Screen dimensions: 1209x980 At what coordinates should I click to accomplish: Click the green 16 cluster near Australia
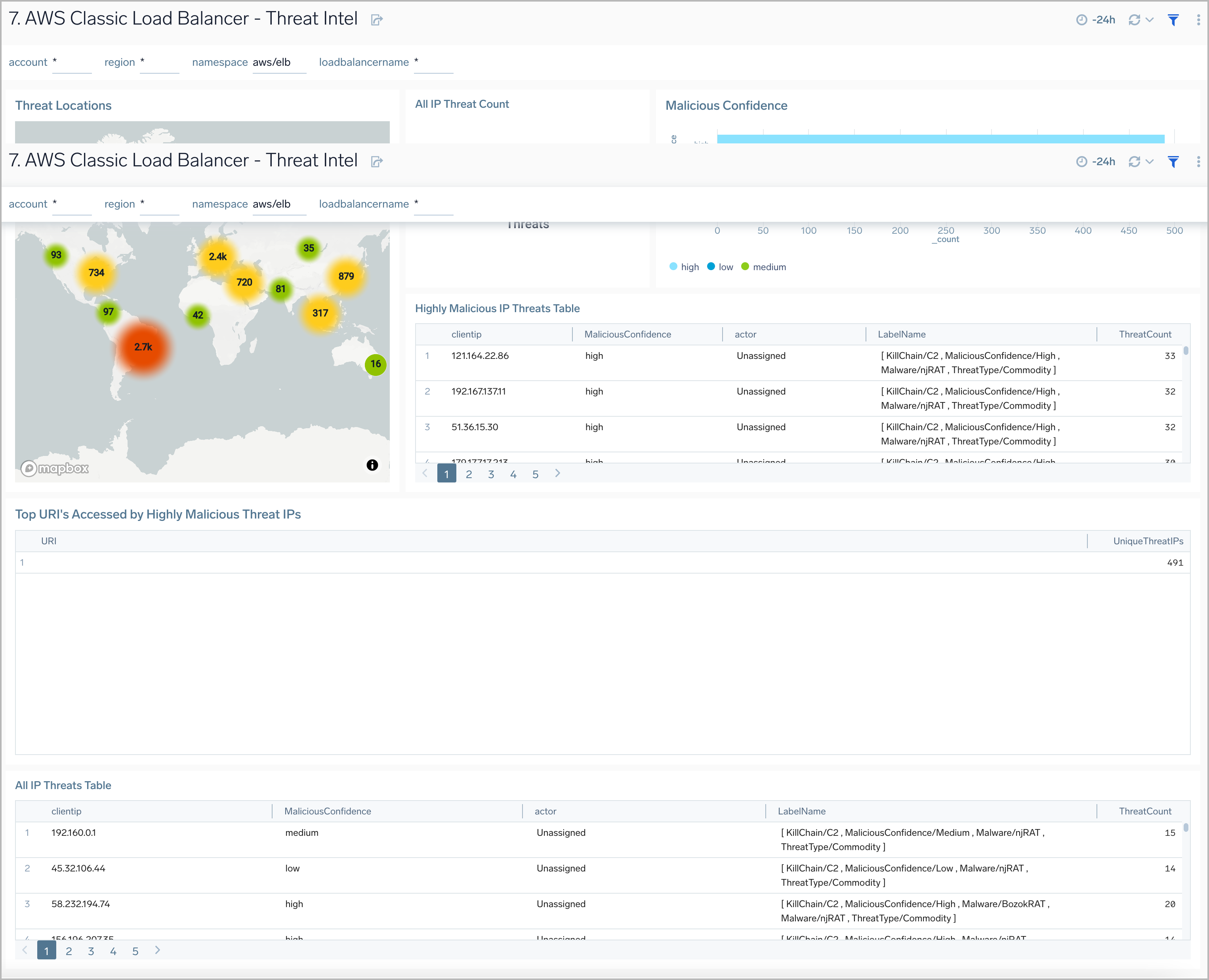point(376,364)
